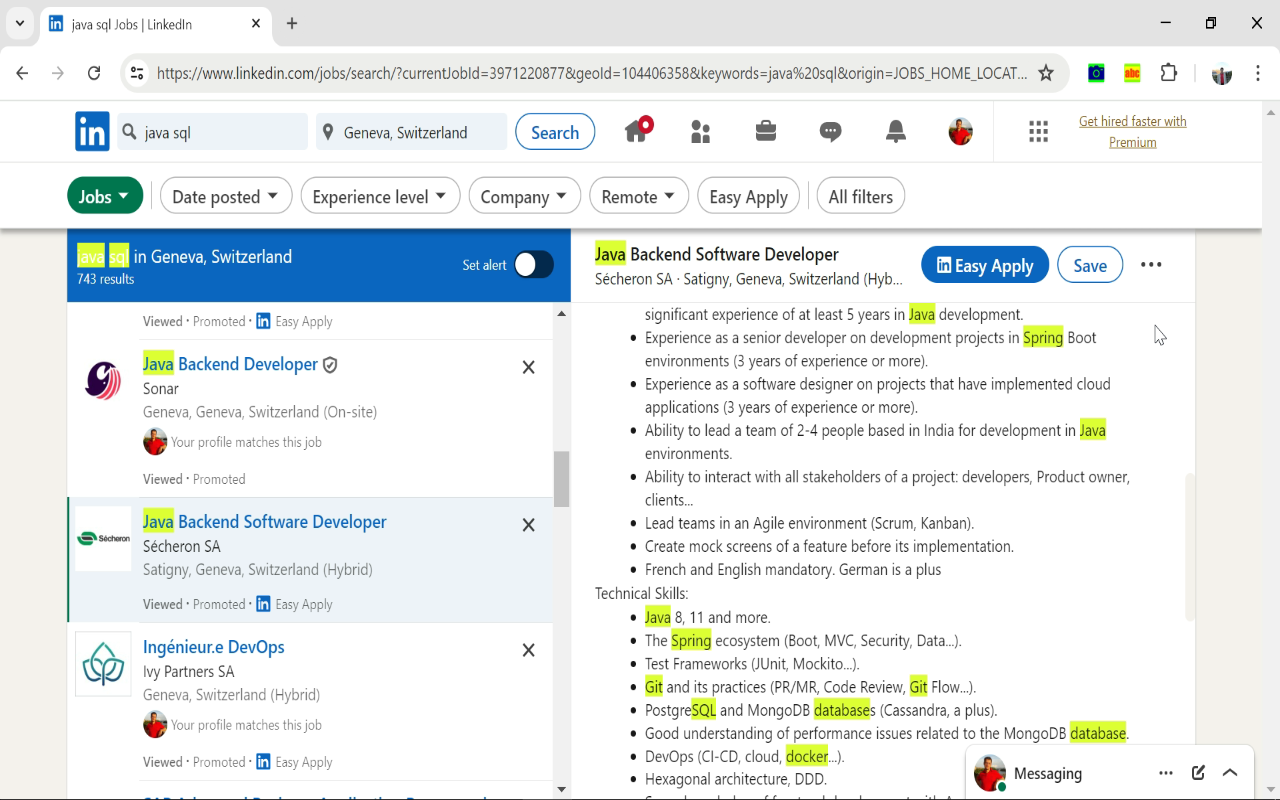Open the three-dot menu on the job posting

[1151, 264]
